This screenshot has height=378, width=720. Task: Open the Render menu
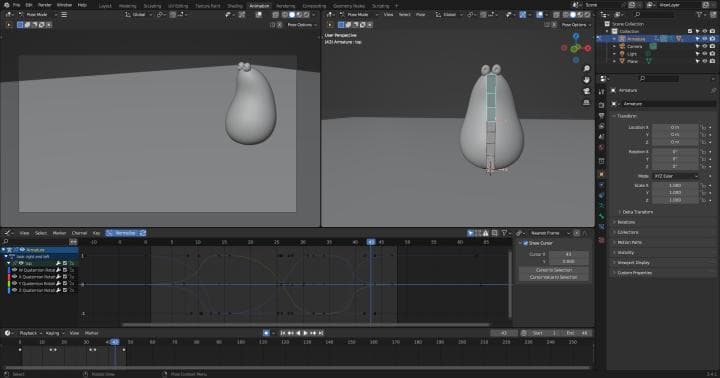[45, 5]
